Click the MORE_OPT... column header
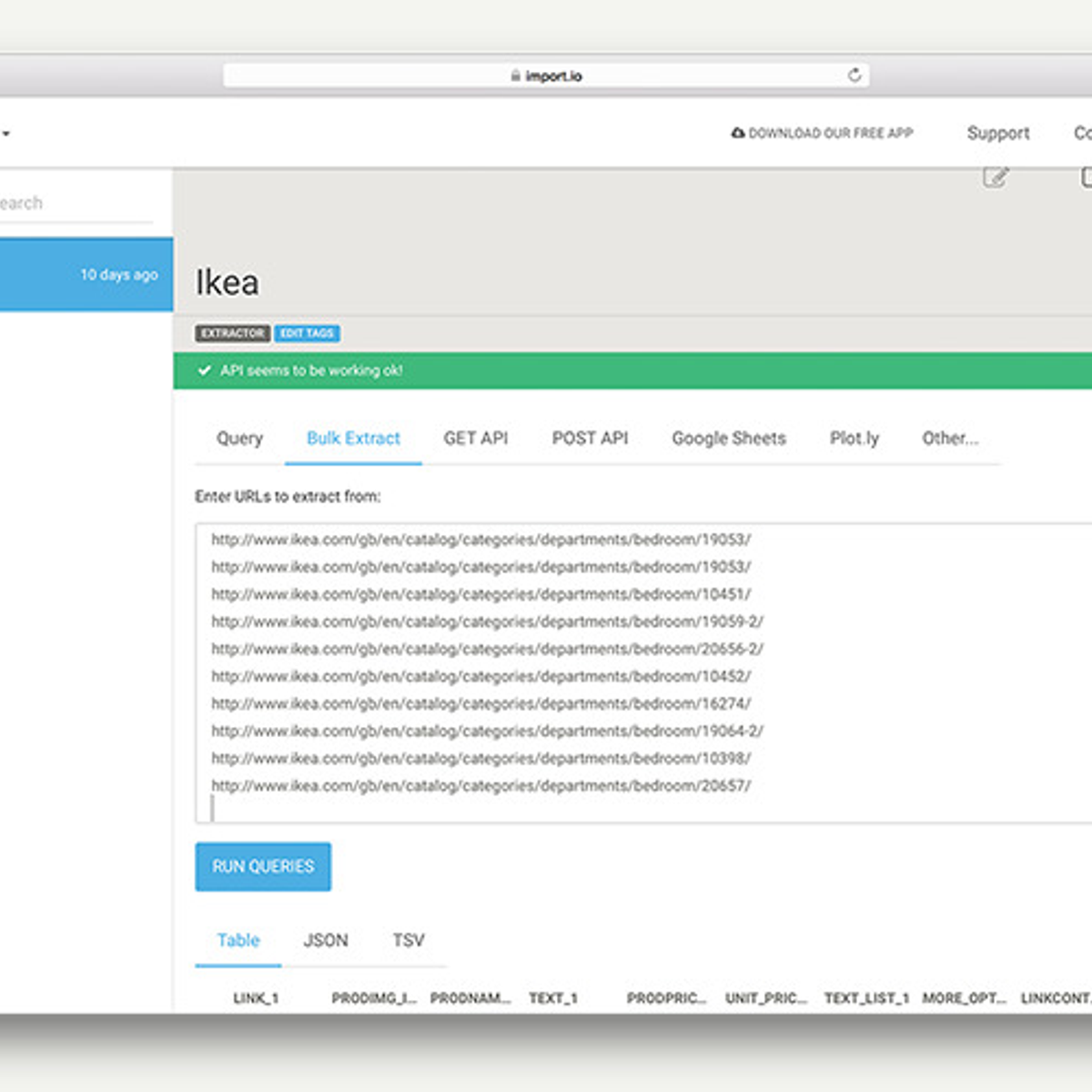Screen dimensions: 1092x1092 pos(965,998)
